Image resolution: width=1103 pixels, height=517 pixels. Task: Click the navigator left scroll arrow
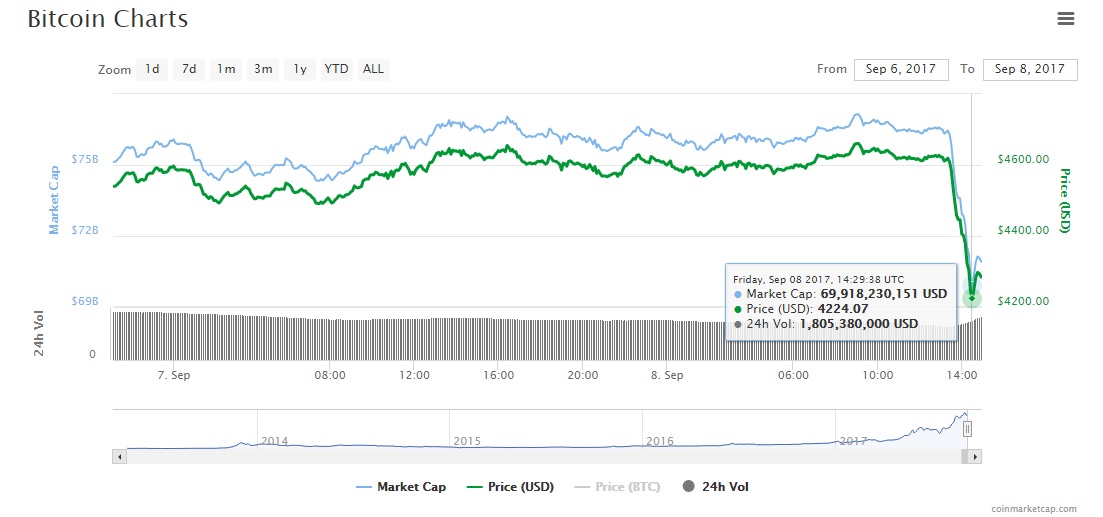tap(119, 457)
